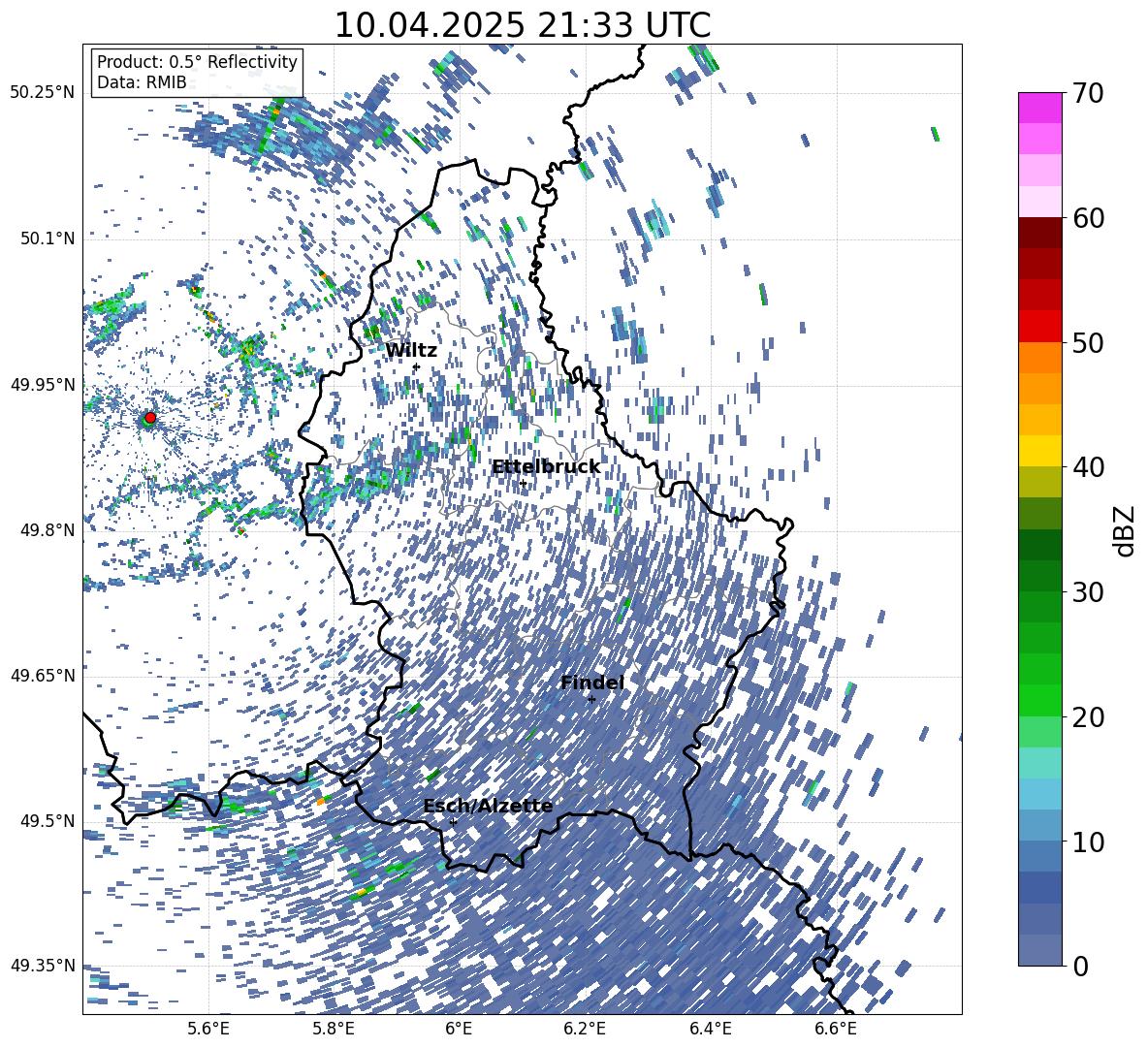Screen dimensions: 1148x1048
Task: Click the Wiltz location cross marker
Action: pyautogui.click(x=416, y=366)
